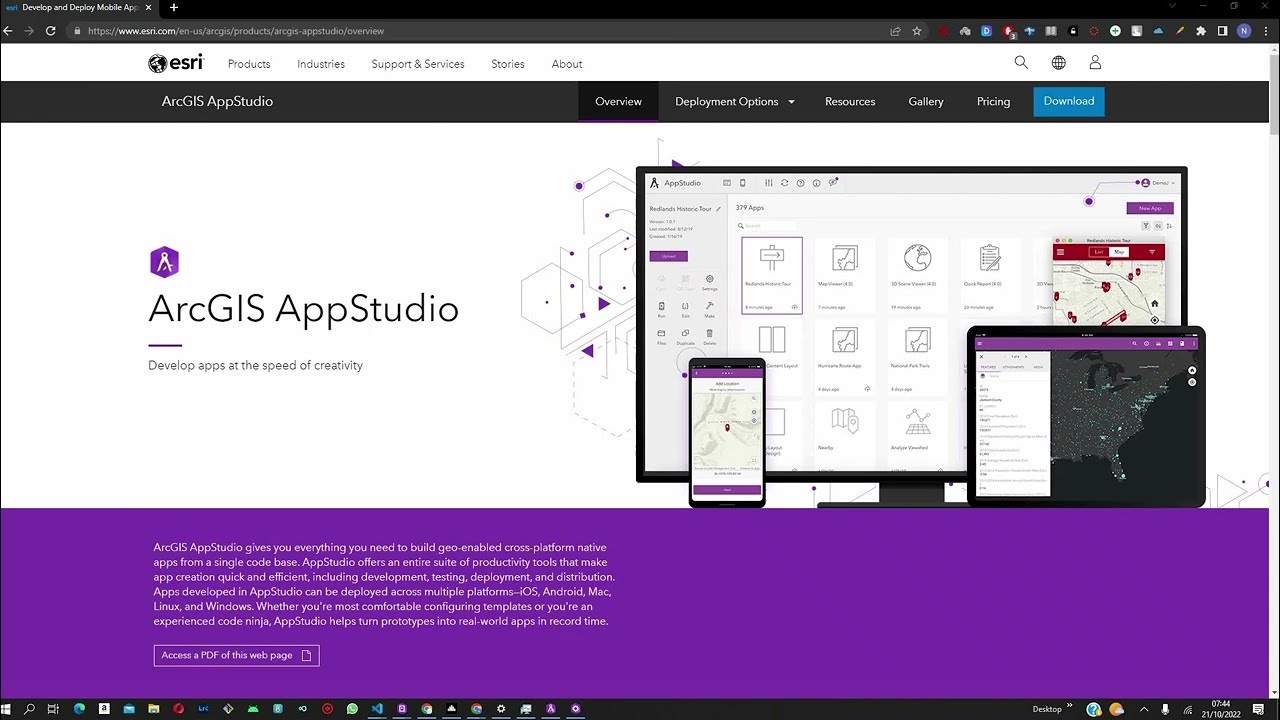Click the ArcGIS AppStudio title link

tap(217, 102)
